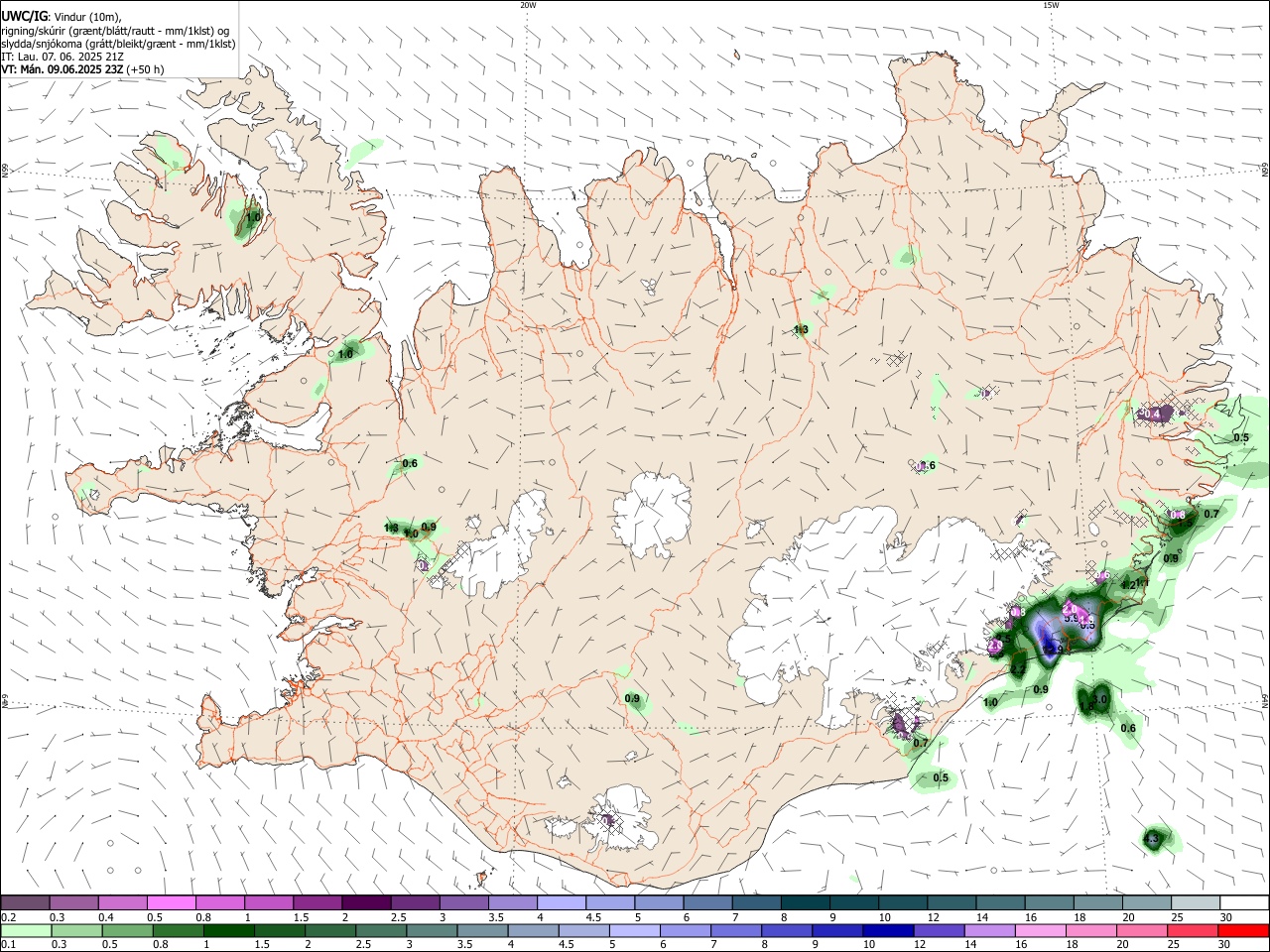
Task: Select the bright pink swatch between 0.5 and 0.8
Action: pos(171,902)
